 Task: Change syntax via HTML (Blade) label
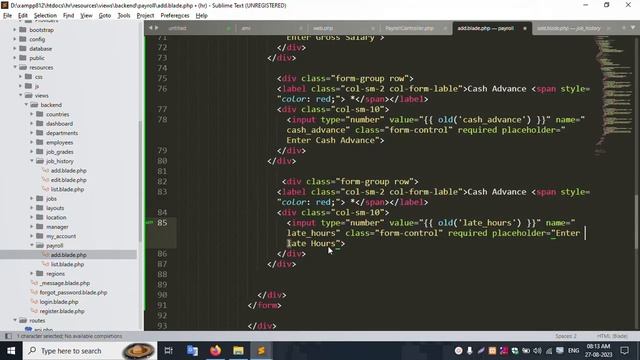pyautogui.click(x=612, y=336)
